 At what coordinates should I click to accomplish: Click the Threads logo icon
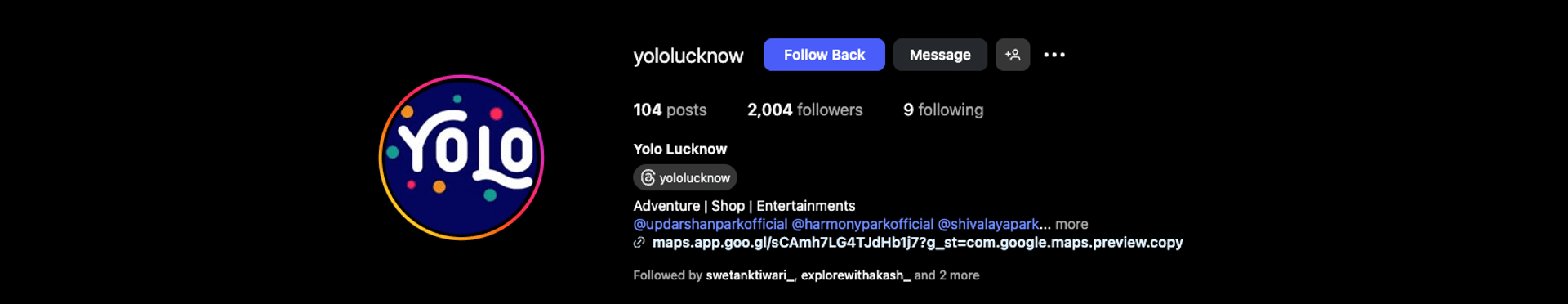(648, 177)
